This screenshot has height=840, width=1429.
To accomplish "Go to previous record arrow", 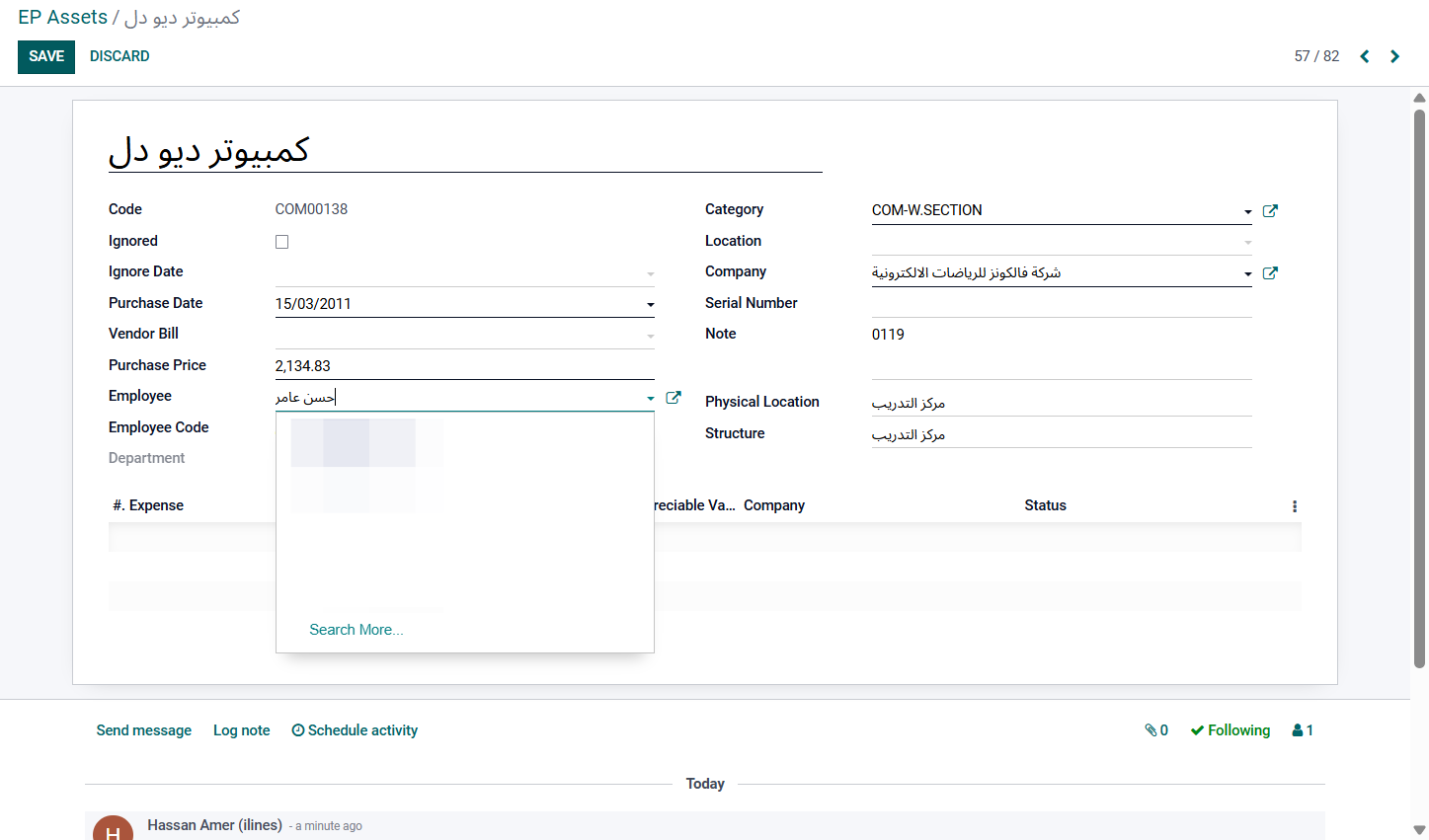I will [1365, 56].
